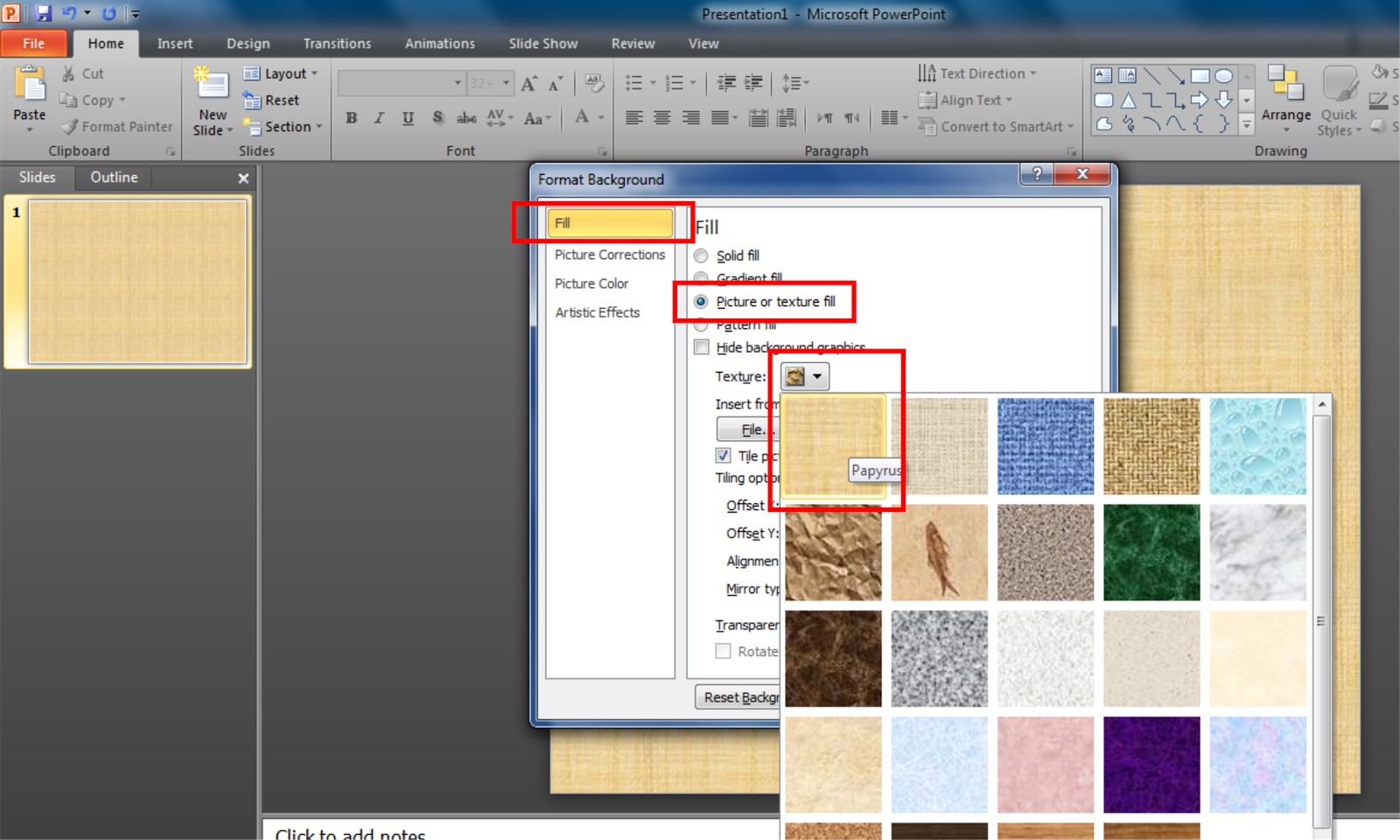Switch to the Outline pane tab
Viewport: 1400px width, 840px height.
click(x=114, y=178)
